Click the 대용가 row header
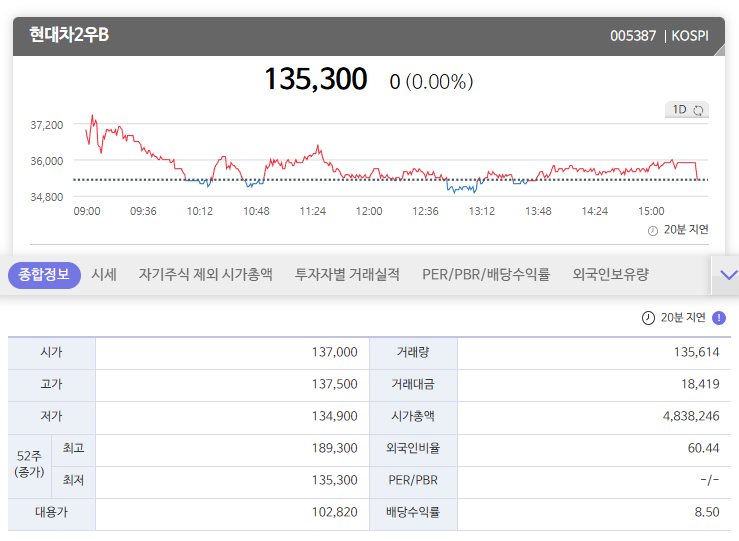Screen dimensions: 739x541 (x=52, y=513)
